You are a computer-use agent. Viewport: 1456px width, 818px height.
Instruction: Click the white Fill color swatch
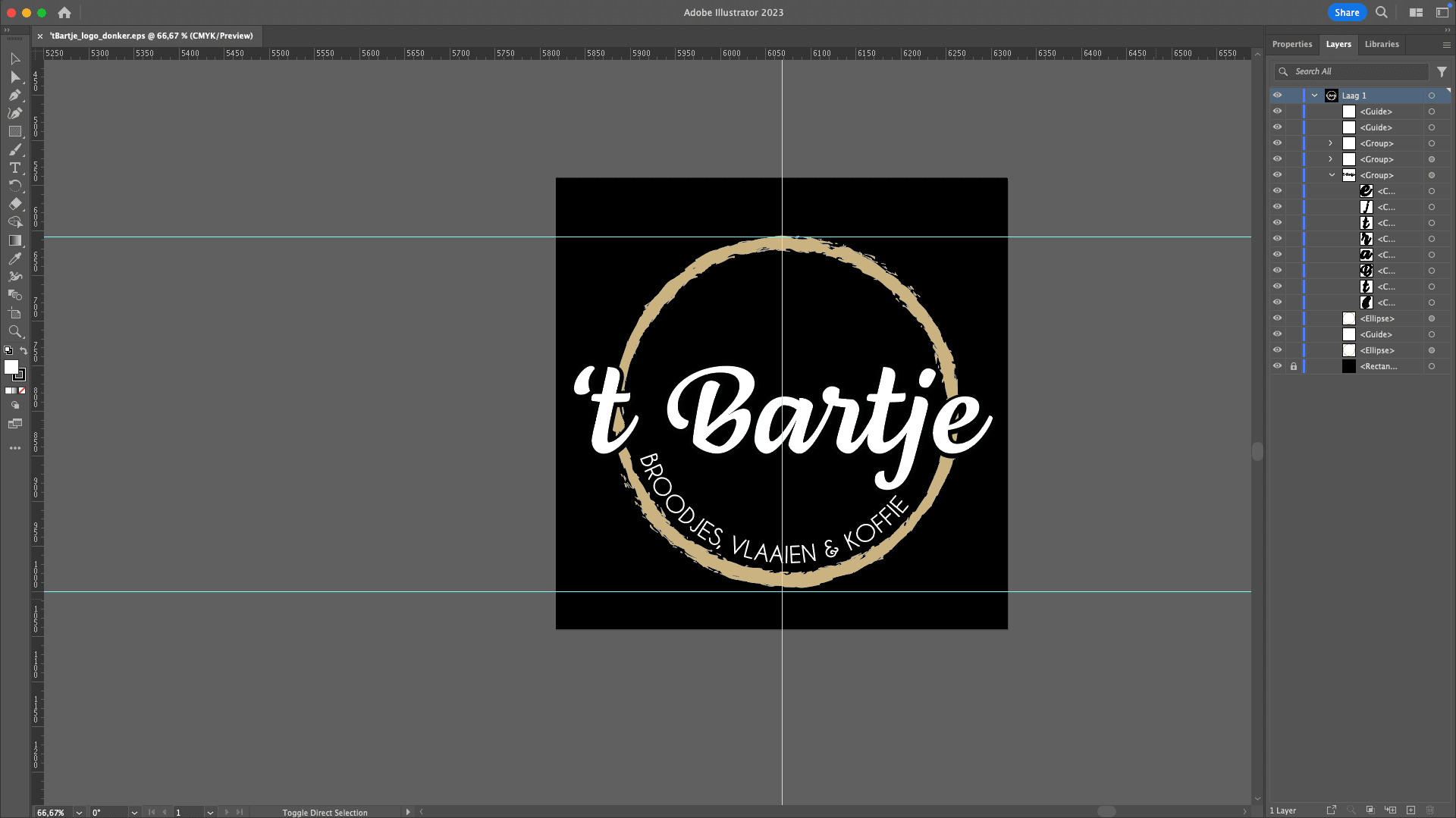(11, 367)
